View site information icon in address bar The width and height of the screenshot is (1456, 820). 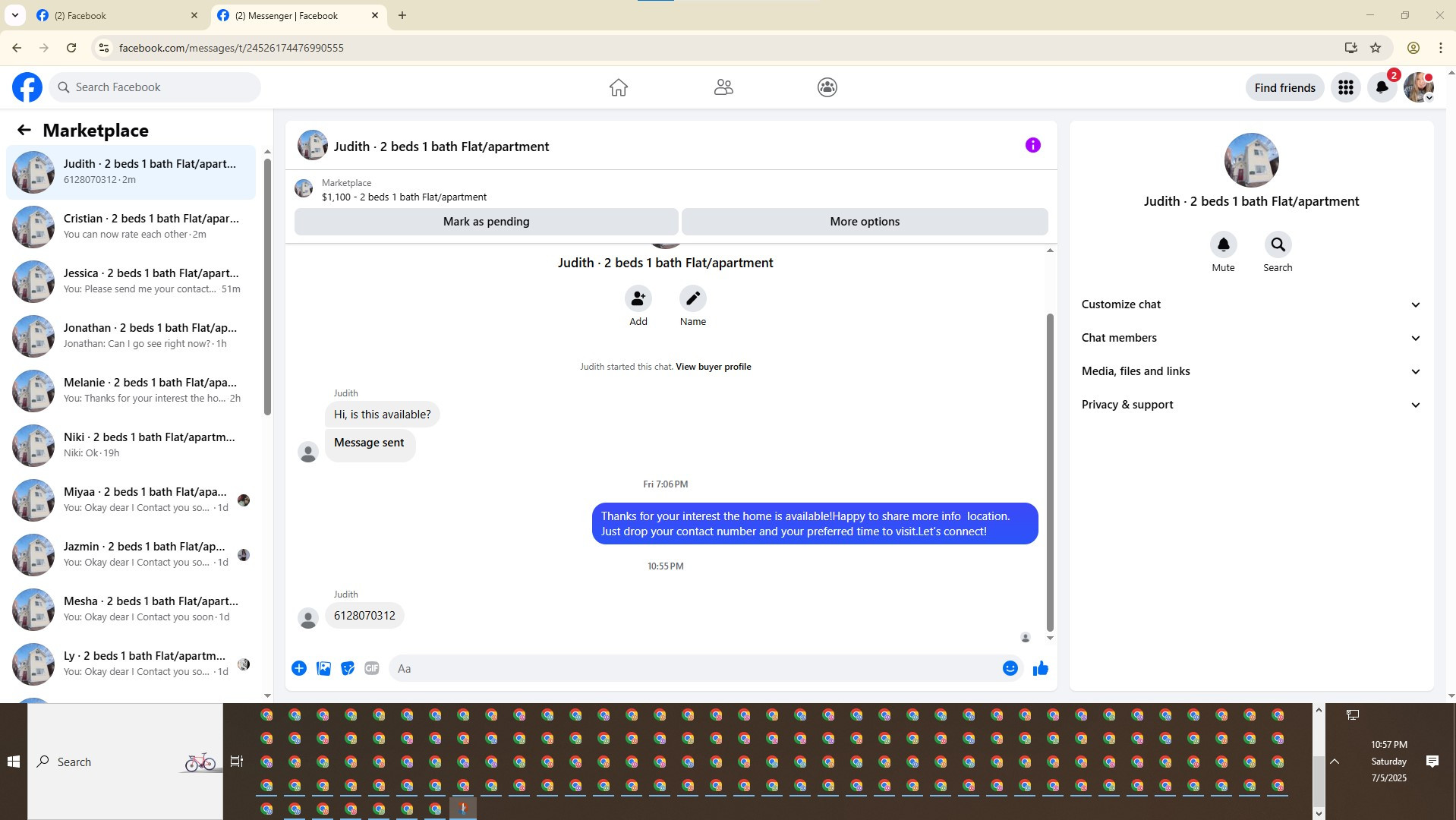click(x=104, y=48)
